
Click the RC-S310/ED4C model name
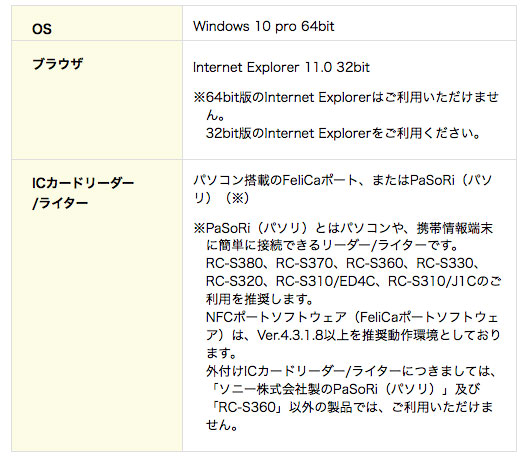(325, 281)
